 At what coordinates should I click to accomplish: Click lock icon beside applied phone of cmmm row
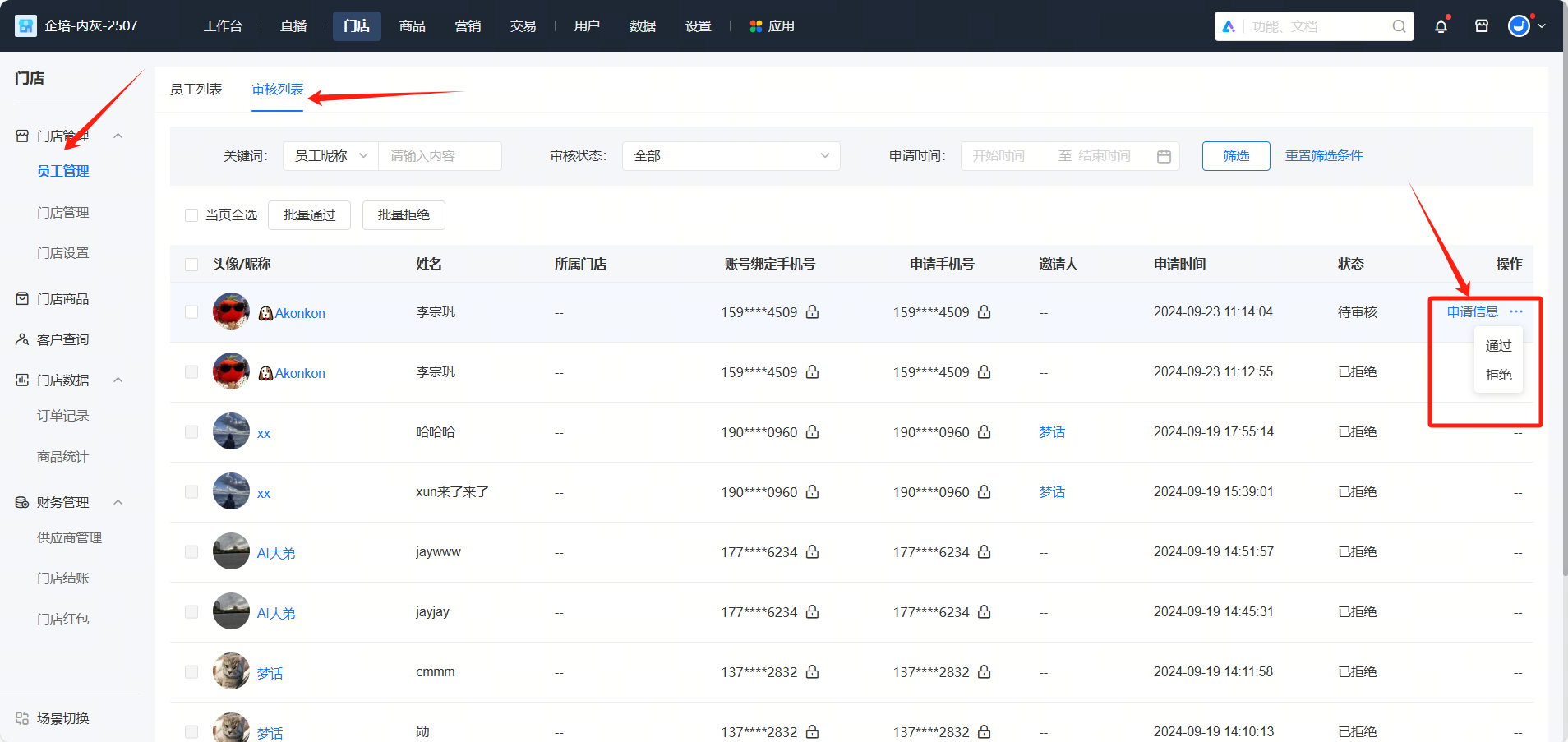pos(984,672)
